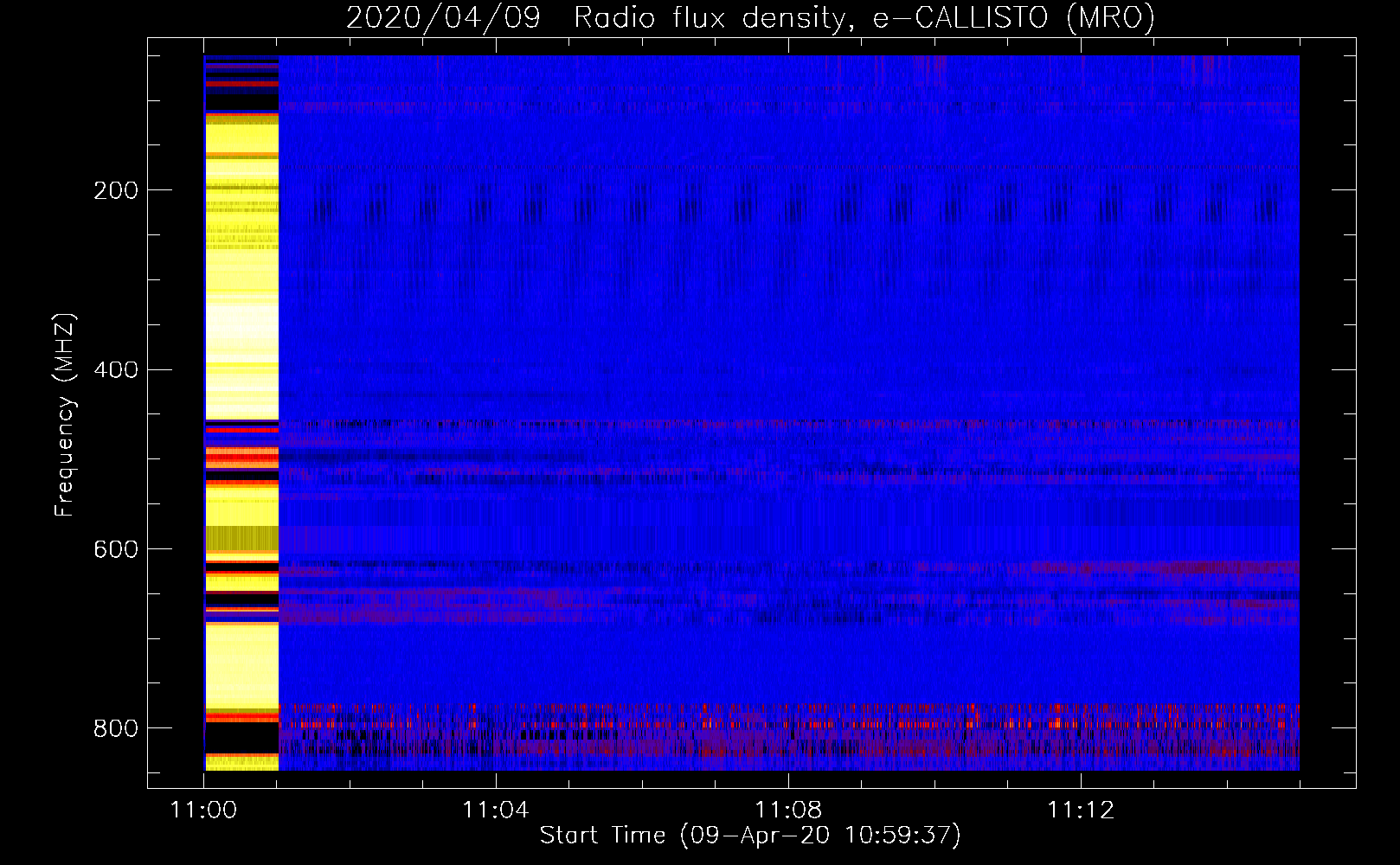
Task: Click the "11:12" time tick label
Action: tap(1080, 810)
